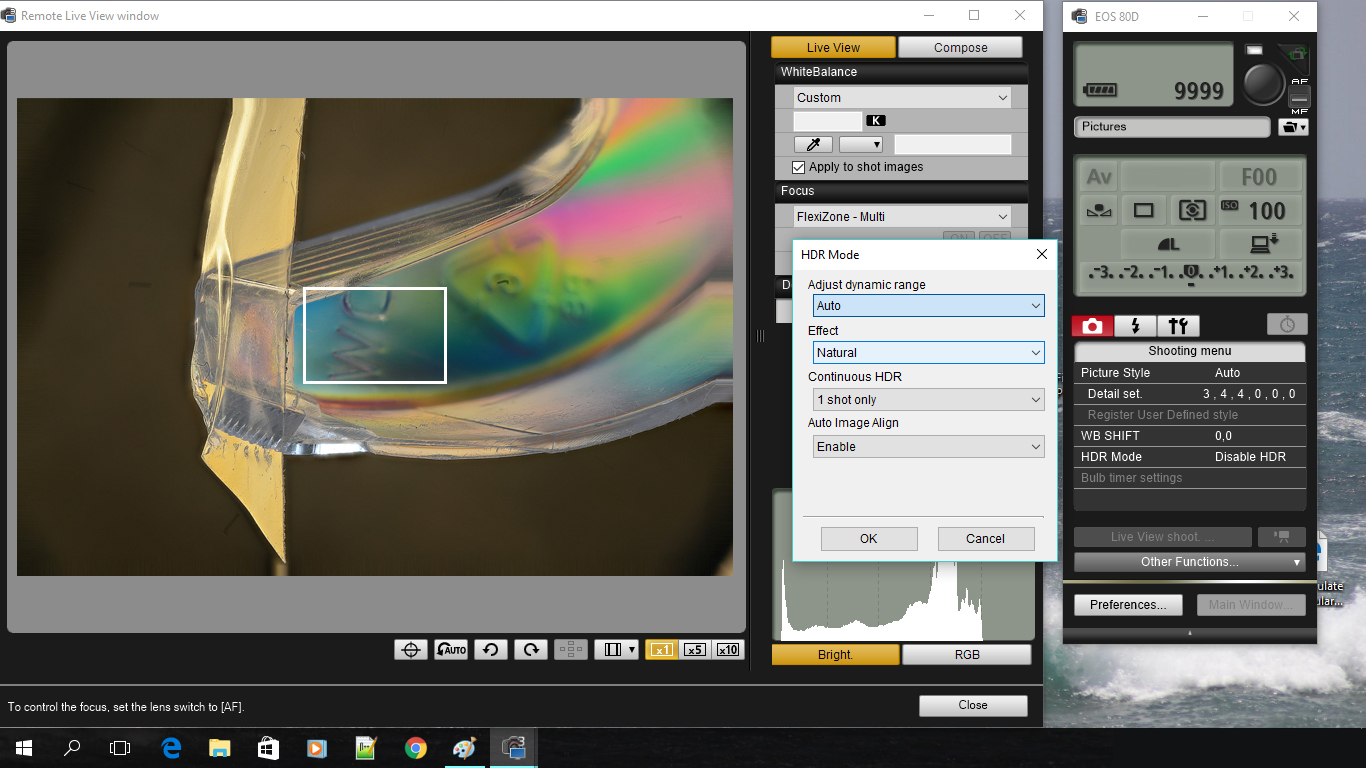Enable Apply to shot images
The height and width of the screenshot is (768, 1366).
click(797, 167)
